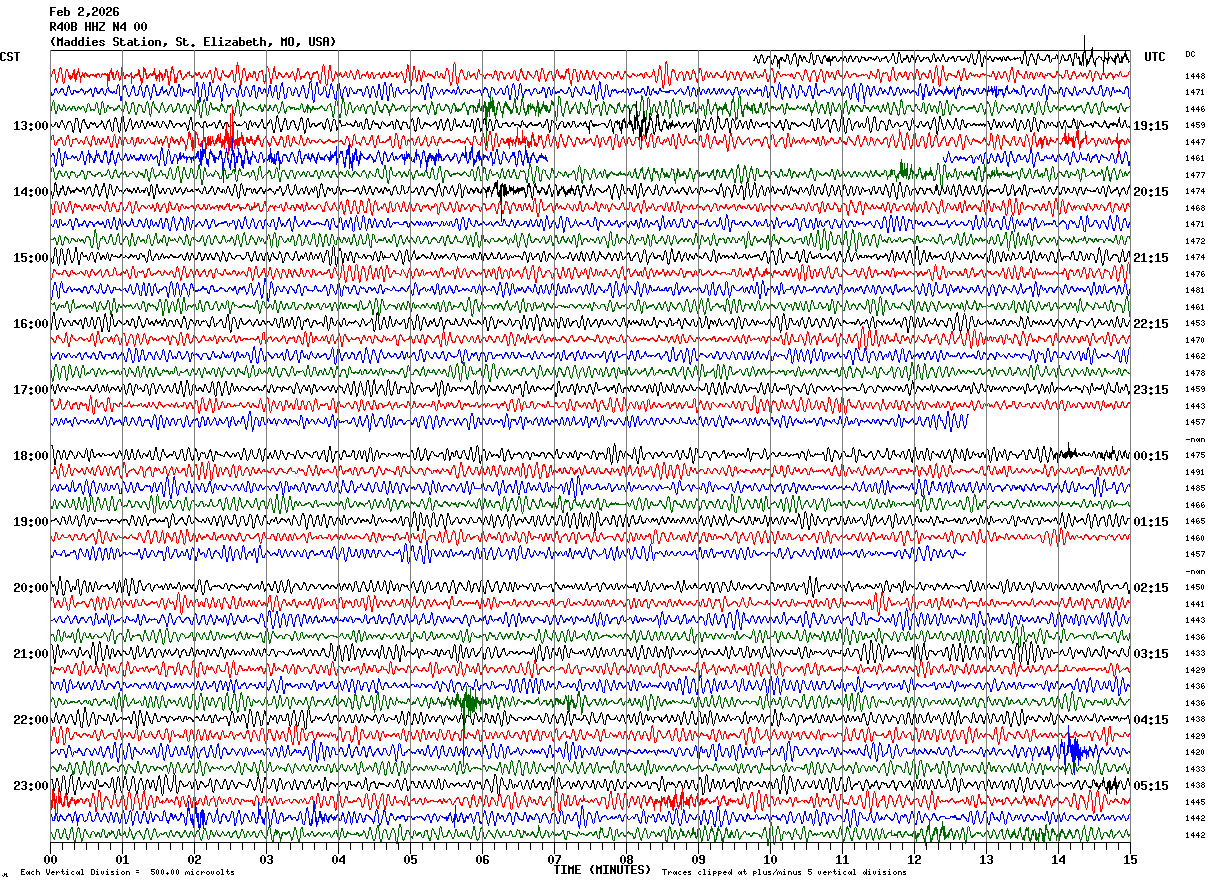
Task: Click the 'Each Vertical Division = 500.00 microvolts' note
Action: coord(127,872)
